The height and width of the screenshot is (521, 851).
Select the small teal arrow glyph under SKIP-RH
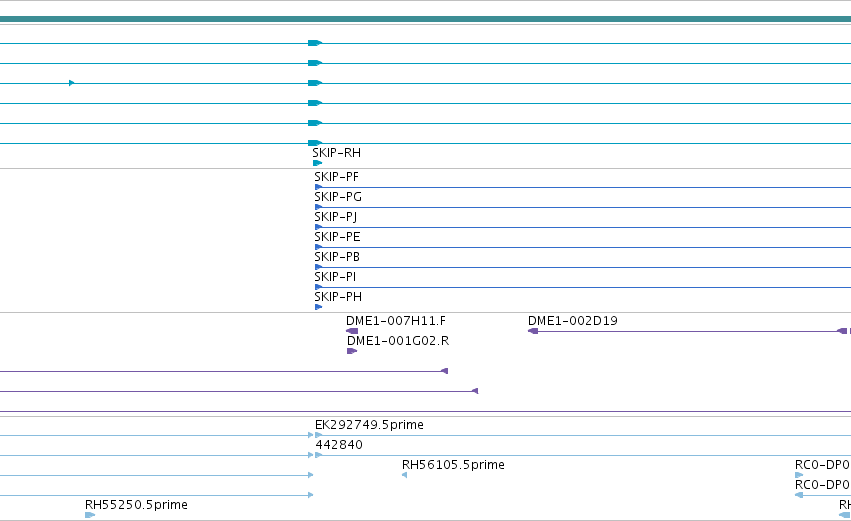pyautogui.click(x=317, y=163)
